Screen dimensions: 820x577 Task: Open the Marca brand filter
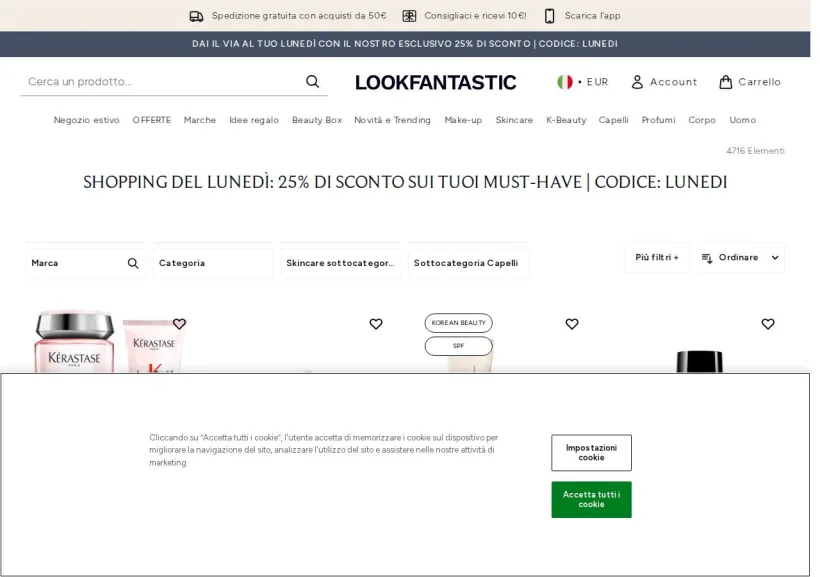tap(85, 263)
